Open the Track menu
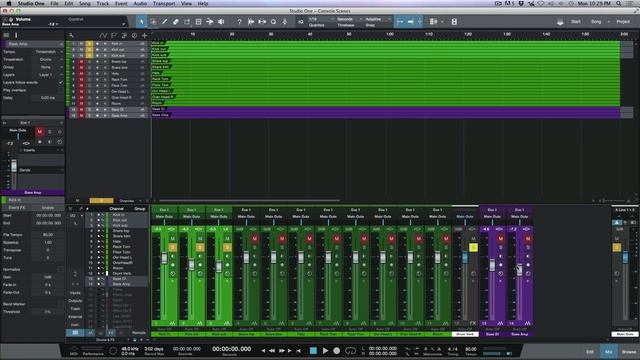The width and height of the screenshot is (640, 360). click(x=102, y=3)
